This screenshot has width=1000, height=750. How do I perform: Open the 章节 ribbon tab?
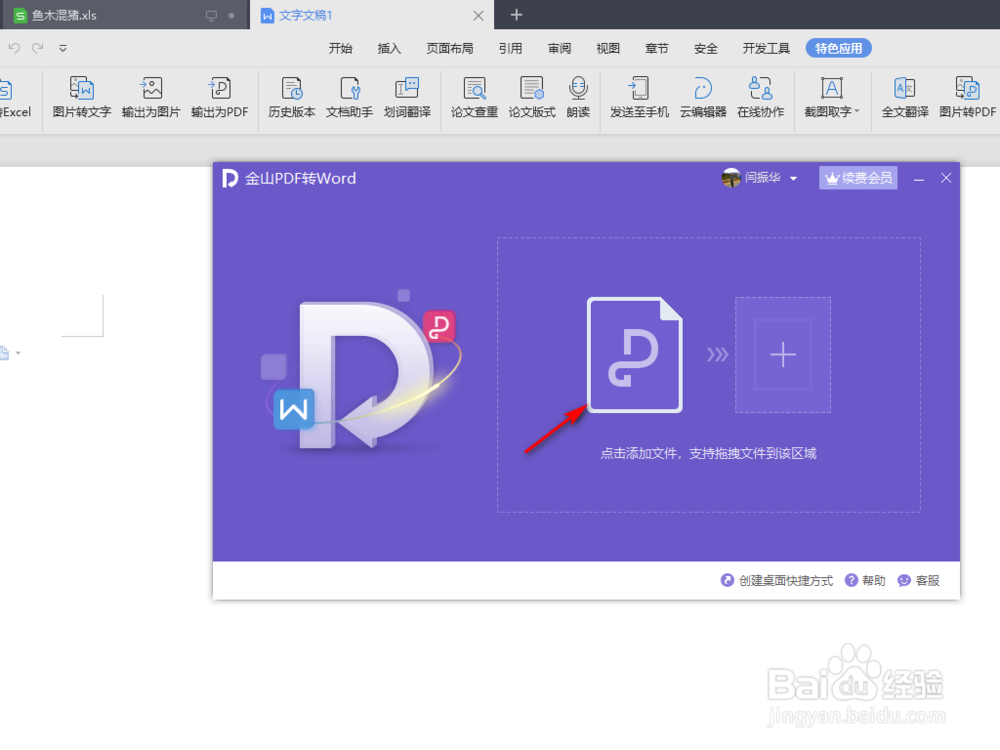[x=656, y=48]
